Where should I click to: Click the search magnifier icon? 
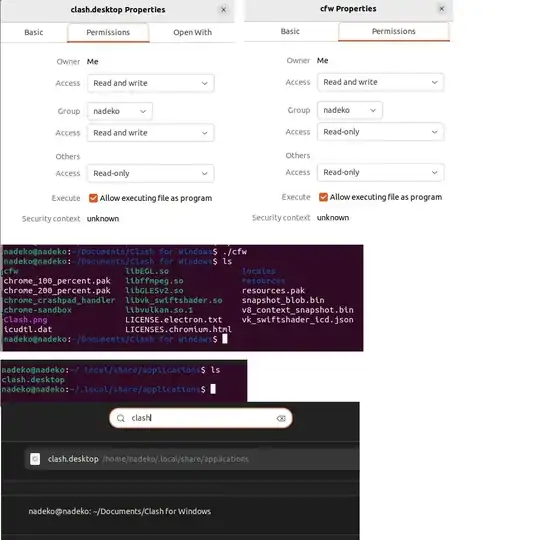(121, 418)
